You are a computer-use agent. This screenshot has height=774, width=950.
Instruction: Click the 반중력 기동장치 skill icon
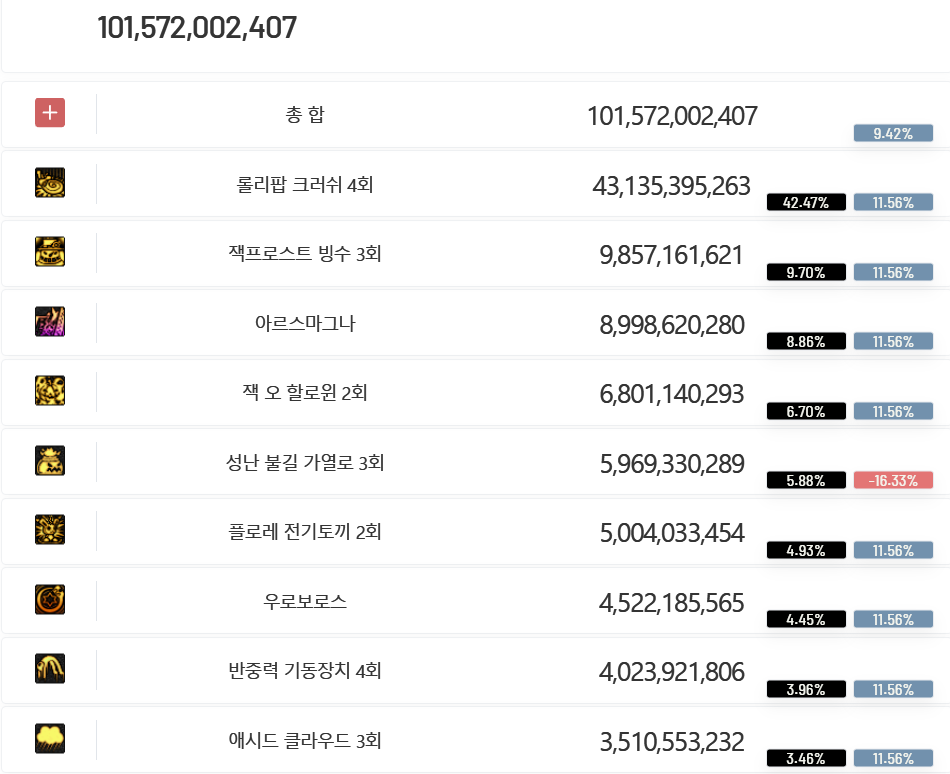(50, 669)
